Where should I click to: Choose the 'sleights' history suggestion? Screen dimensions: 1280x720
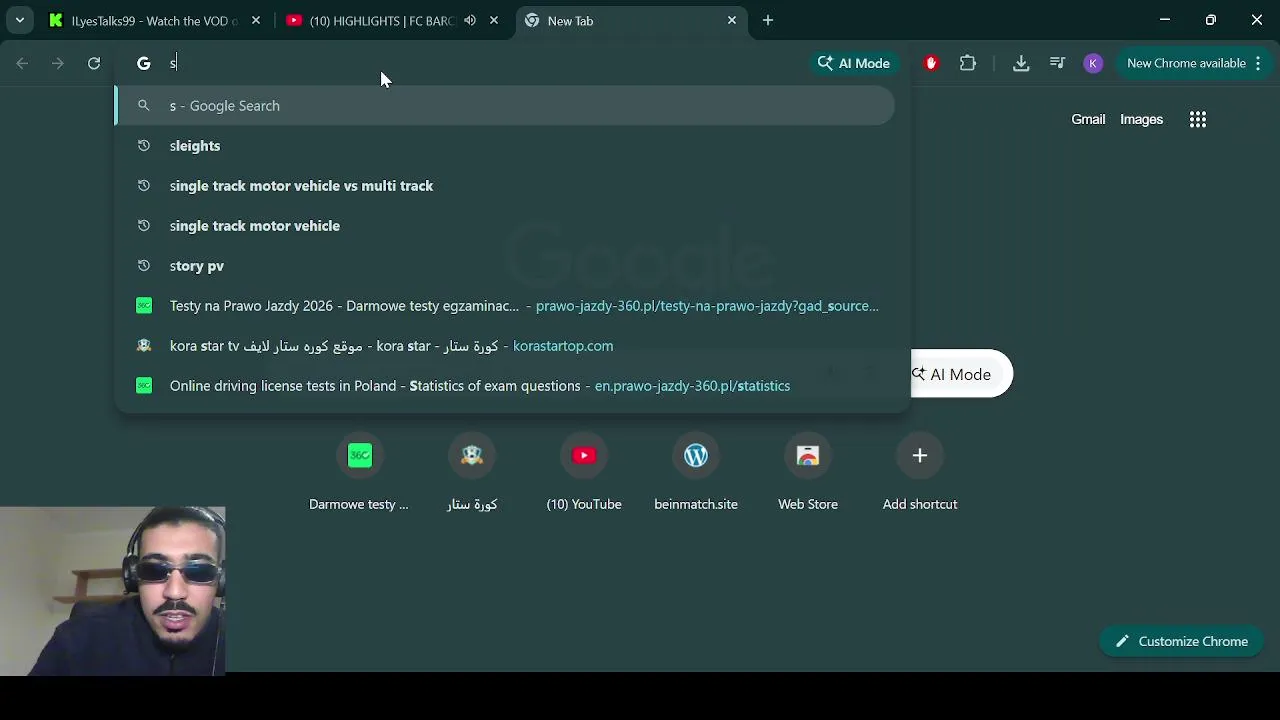pyautogui.click(x=505, y=146)
